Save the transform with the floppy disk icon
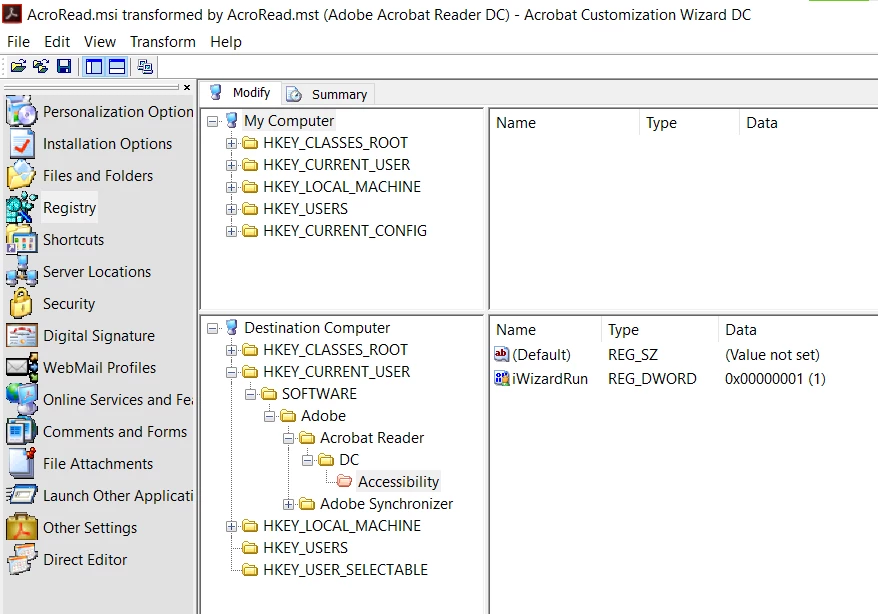878x614 pixels. [64, 67]
